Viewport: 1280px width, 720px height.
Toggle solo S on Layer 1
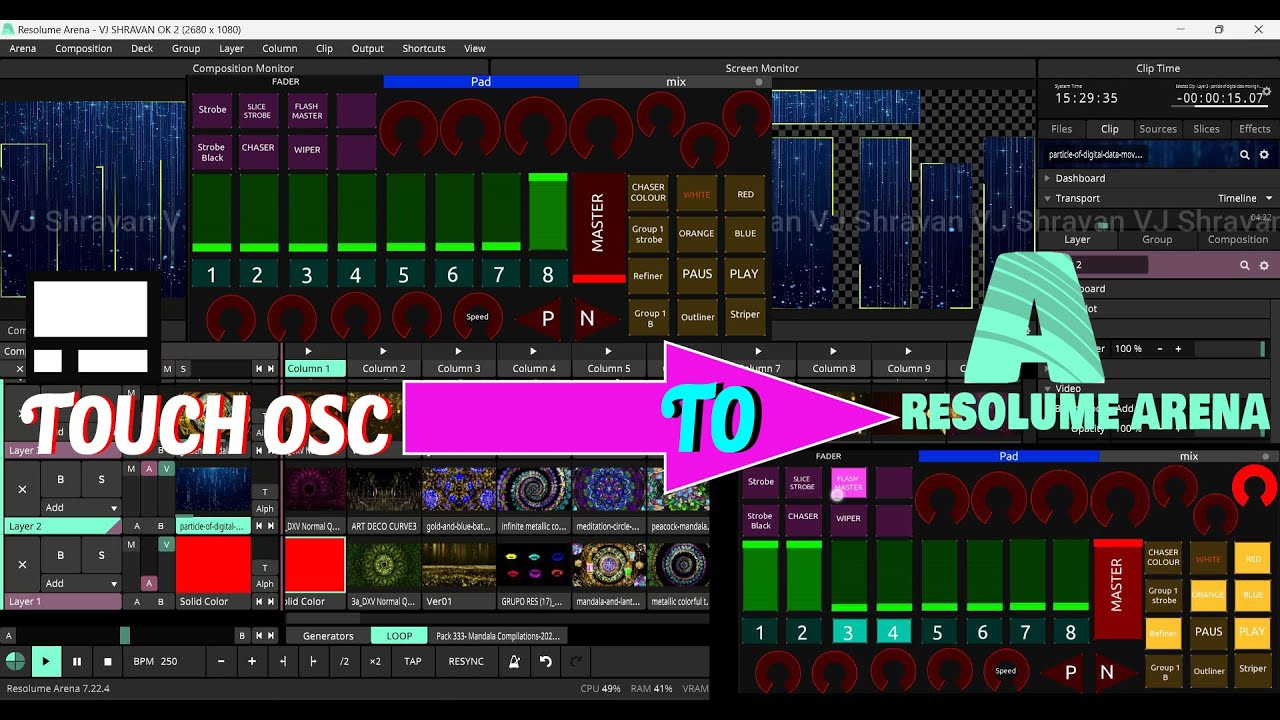click(102, 555)
